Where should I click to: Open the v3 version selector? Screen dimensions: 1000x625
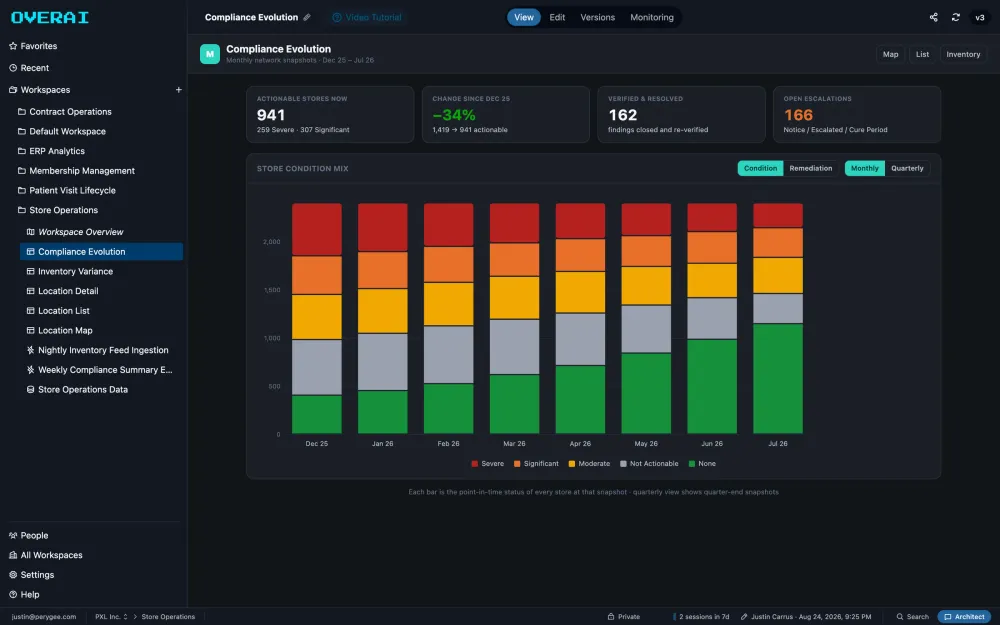pyautogui.click(x=980, y=17)
